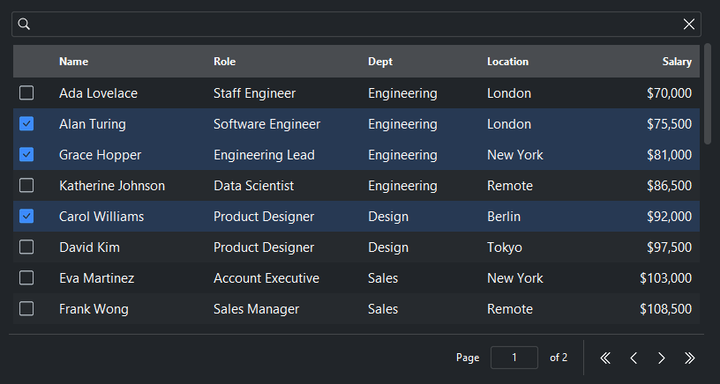Jump to the last page

tap(689, 358)
